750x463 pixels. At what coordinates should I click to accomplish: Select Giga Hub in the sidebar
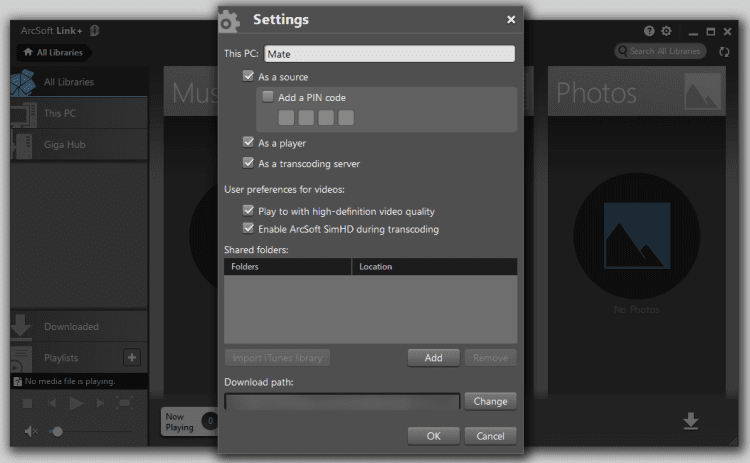pyautogui.click(x=79, y=144)
